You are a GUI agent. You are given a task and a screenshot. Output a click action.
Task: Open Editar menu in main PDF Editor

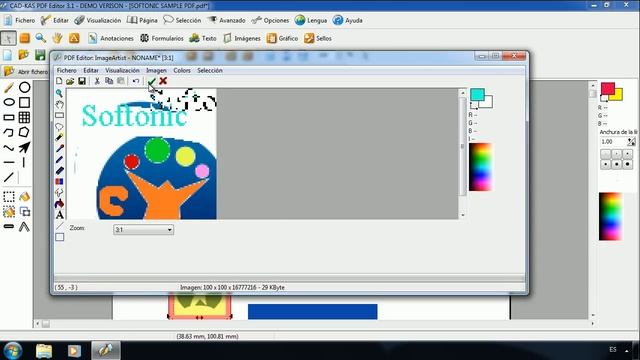pyautogui.click(x=55, y=20)
